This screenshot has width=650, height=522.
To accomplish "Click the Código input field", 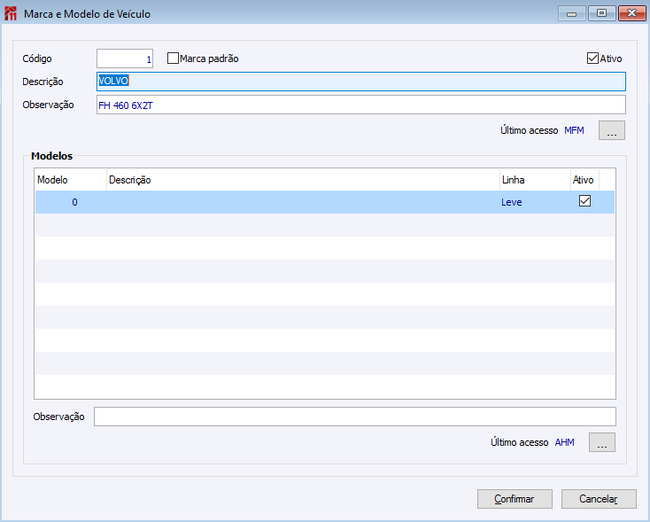I will 125,58.
